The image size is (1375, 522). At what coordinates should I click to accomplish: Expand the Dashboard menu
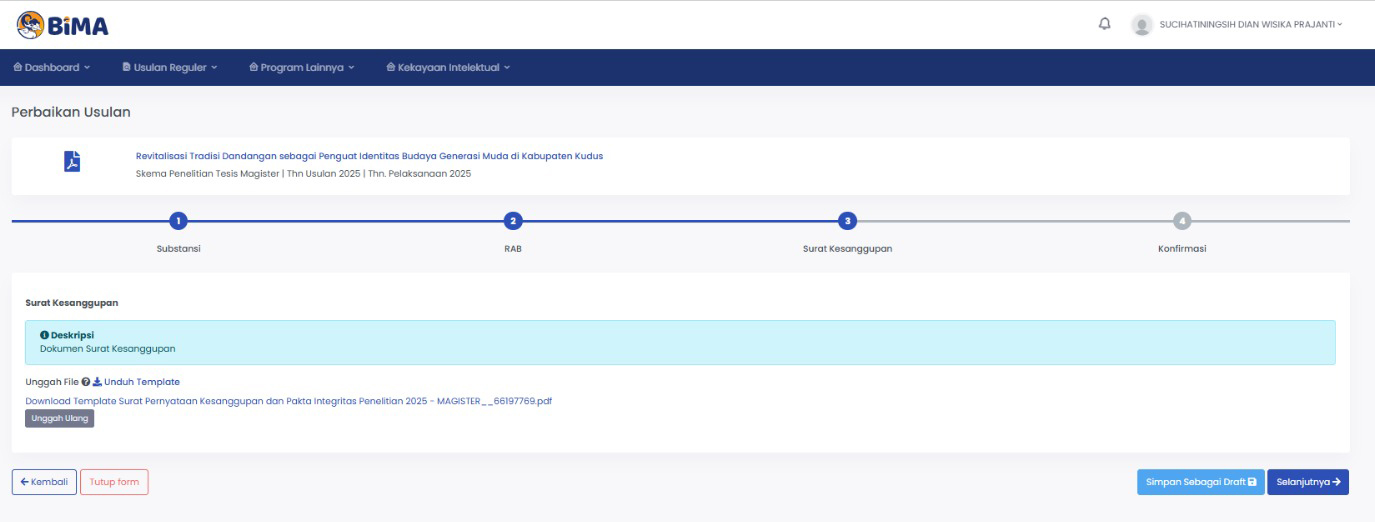51,68
